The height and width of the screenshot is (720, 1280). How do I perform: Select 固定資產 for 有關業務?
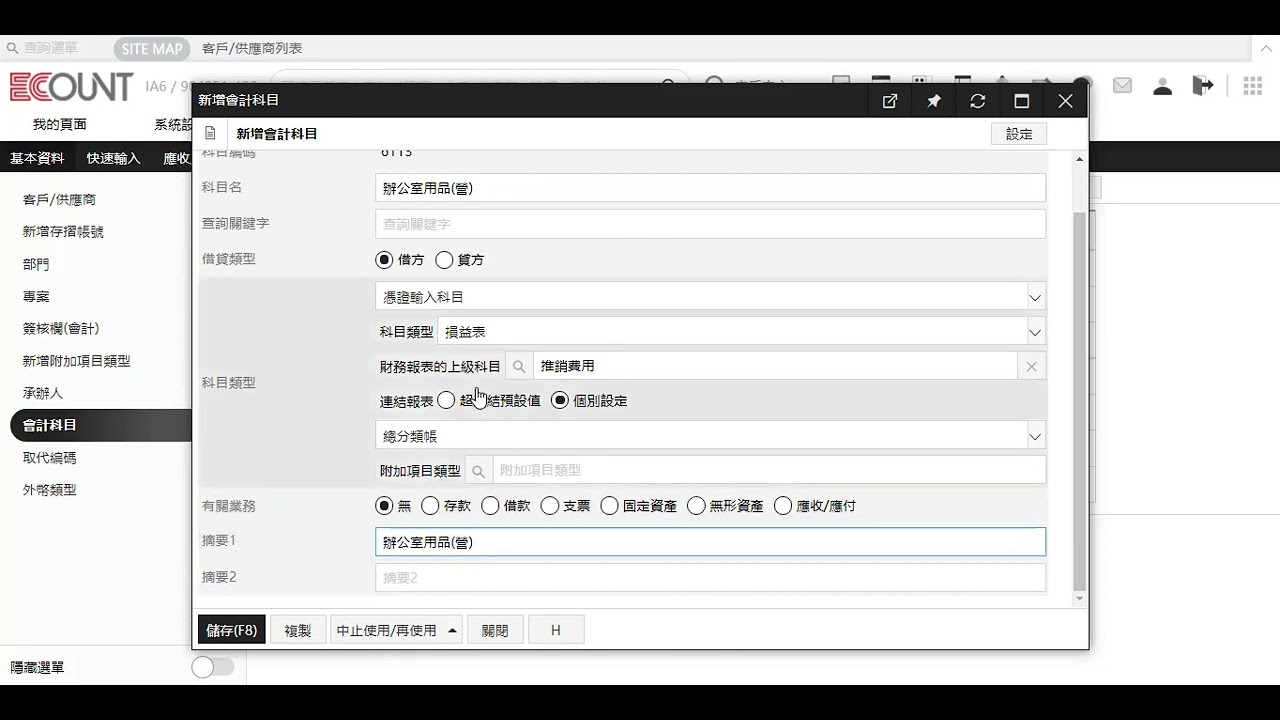[609, 506]
